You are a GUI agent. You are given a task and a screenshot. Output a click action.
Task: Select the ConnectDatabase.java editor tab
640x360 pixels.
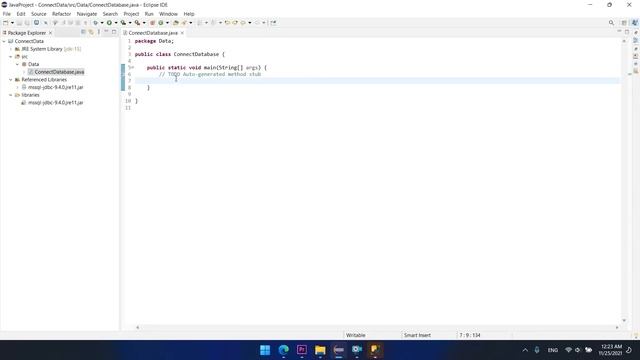click(x=153, y=33)
